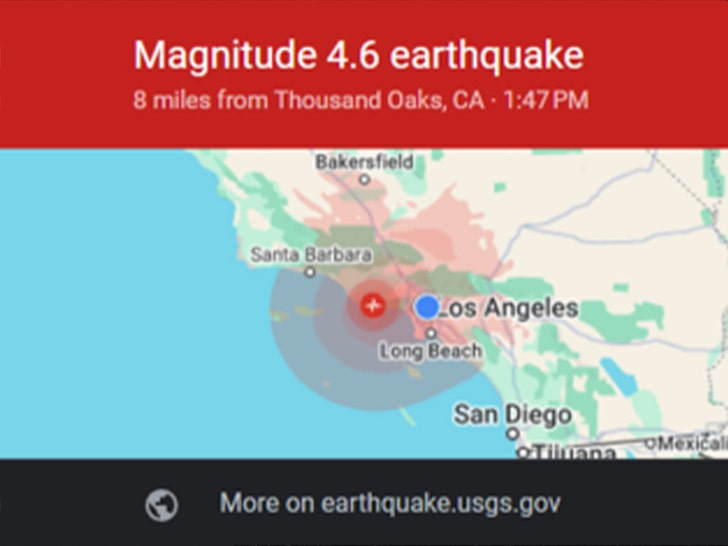Click the Santa Barbara map label
The width and height of the screenshot is (728, 546).
tap(311, 255)
